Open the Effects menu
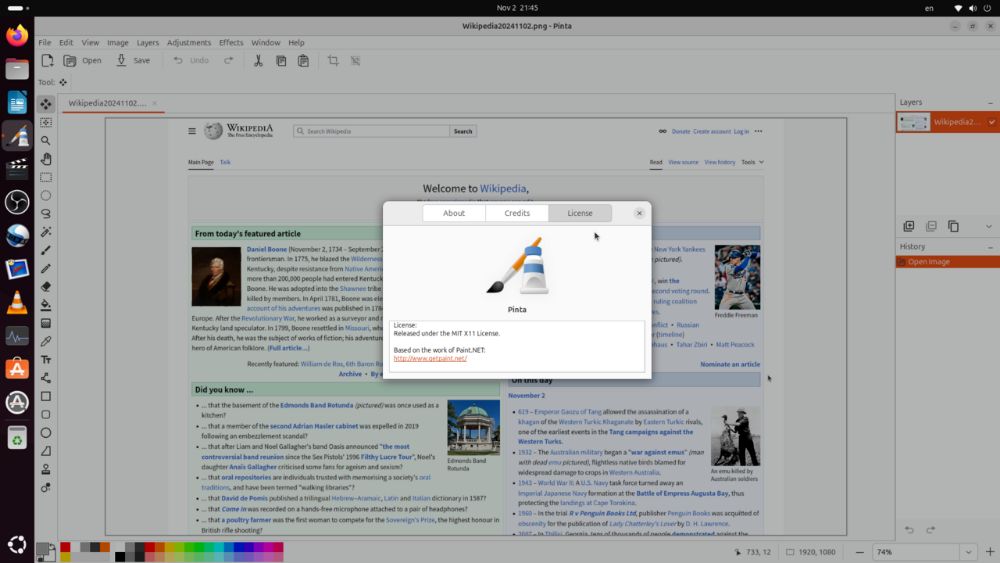Screen dimensions: 1000x563 click(x=231, y=43)
